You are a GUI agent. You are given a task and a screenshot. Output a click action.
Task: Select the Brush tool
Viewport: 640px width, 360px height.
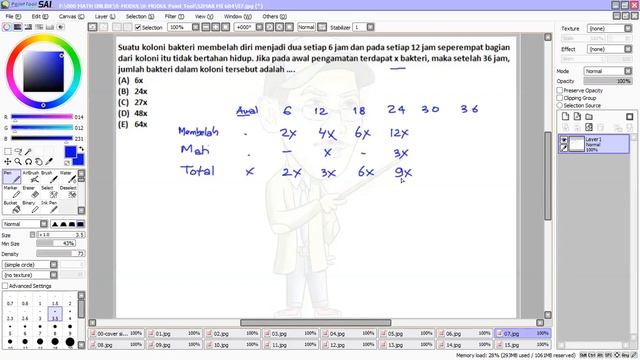pos(49,177)
